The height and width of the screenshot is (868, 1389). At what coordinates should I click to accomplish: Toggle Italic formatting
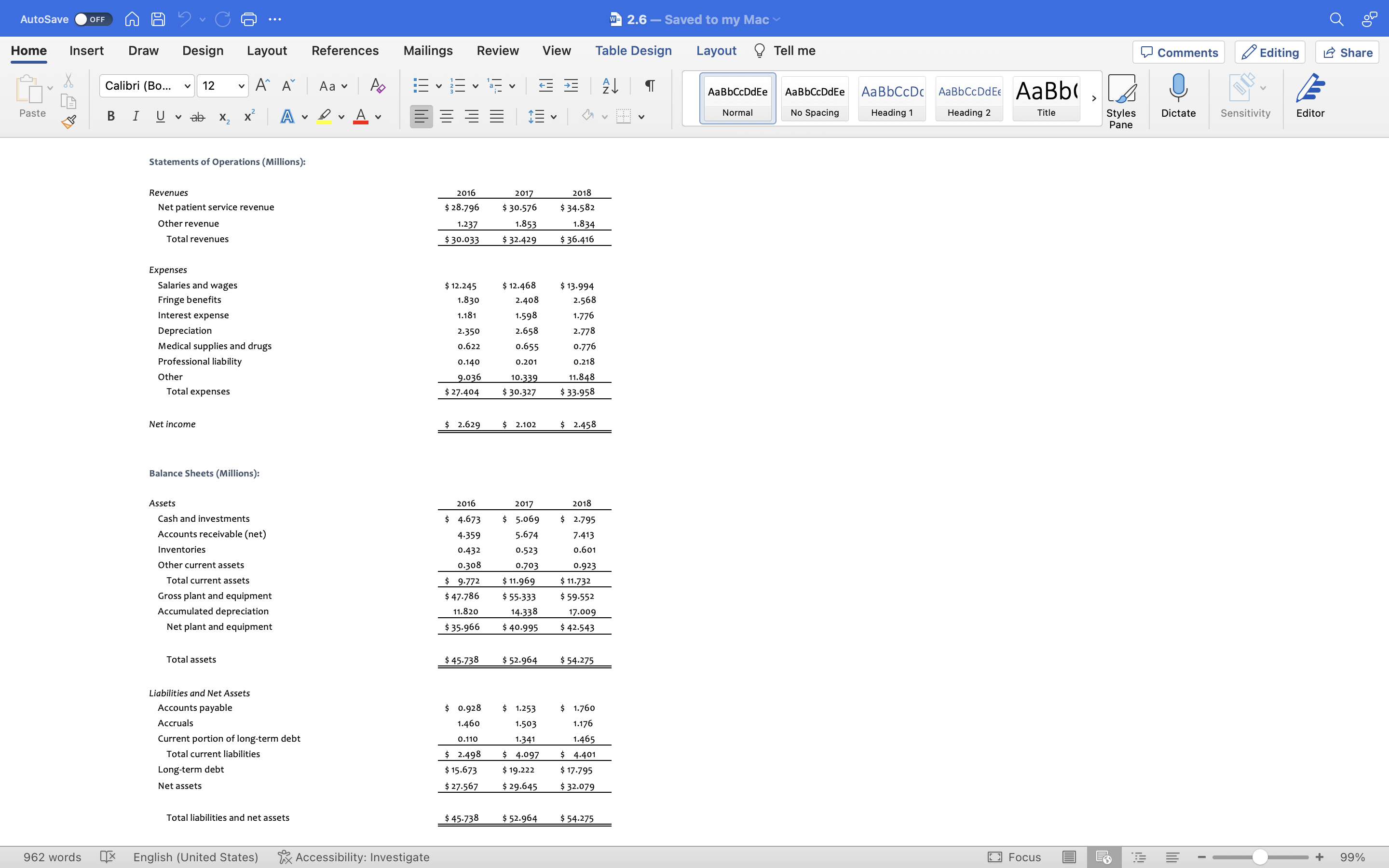click(x=136, y=117)
